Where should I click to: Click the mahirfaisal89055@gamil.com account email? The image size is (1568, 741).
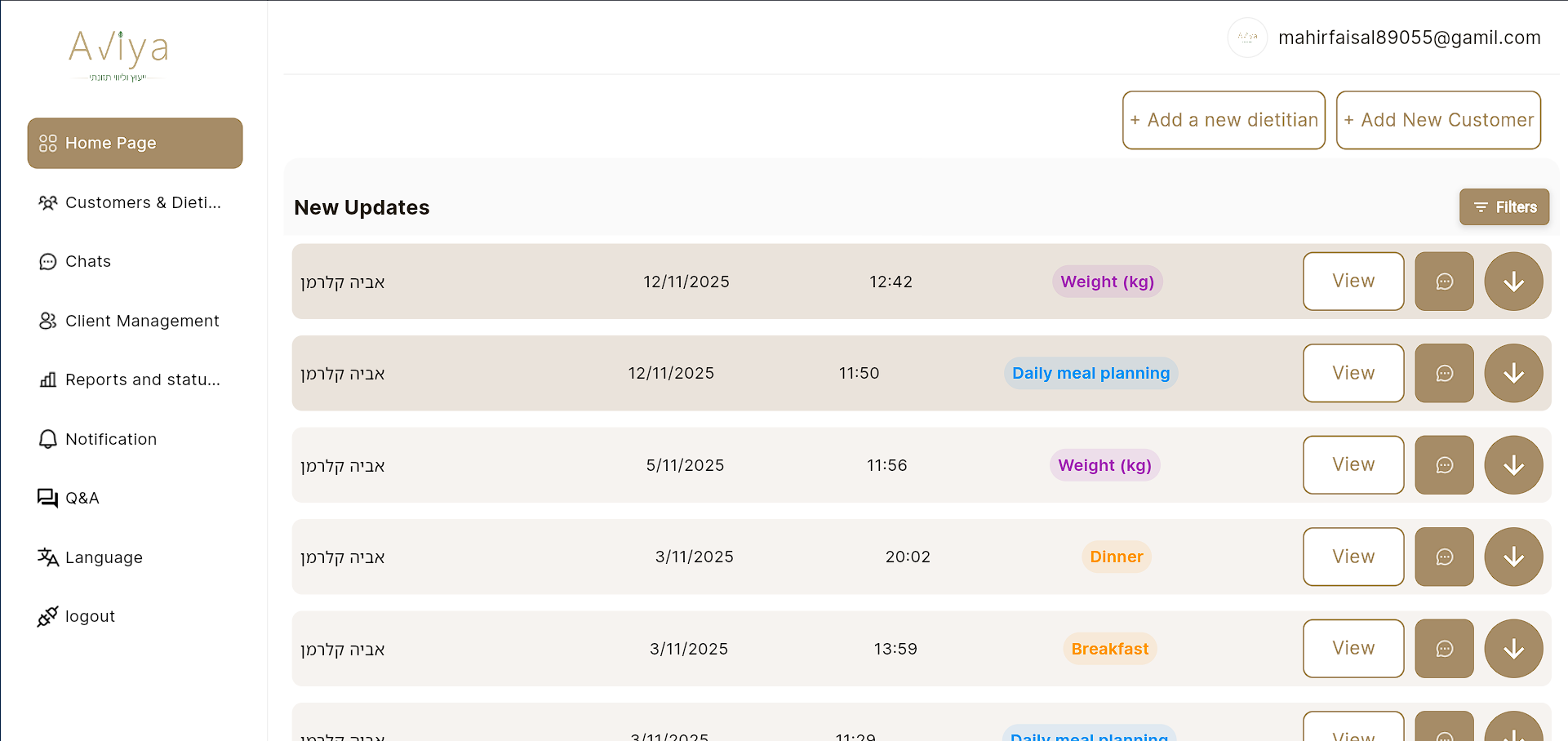(1410, 38)
